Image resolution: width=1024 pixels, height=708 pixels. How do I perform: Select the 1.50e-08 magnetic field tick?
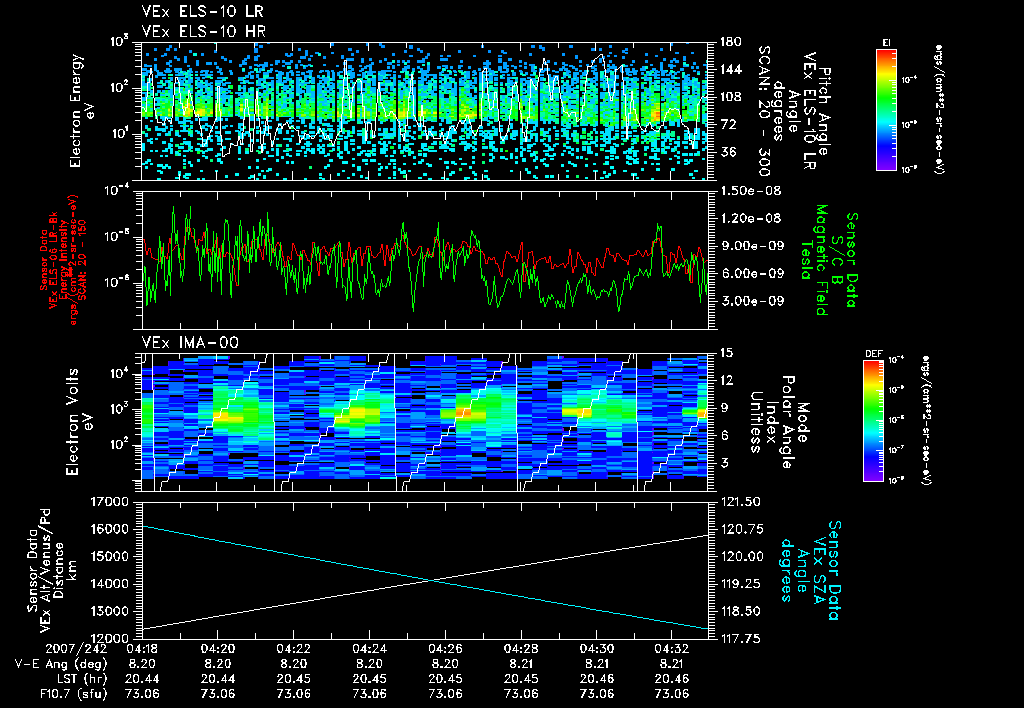750,191
